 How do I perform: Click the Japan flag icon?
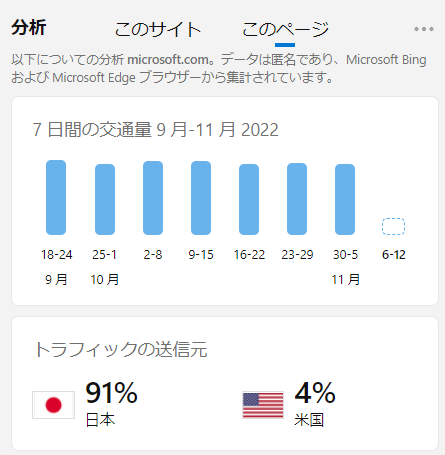tap(53, 405)
